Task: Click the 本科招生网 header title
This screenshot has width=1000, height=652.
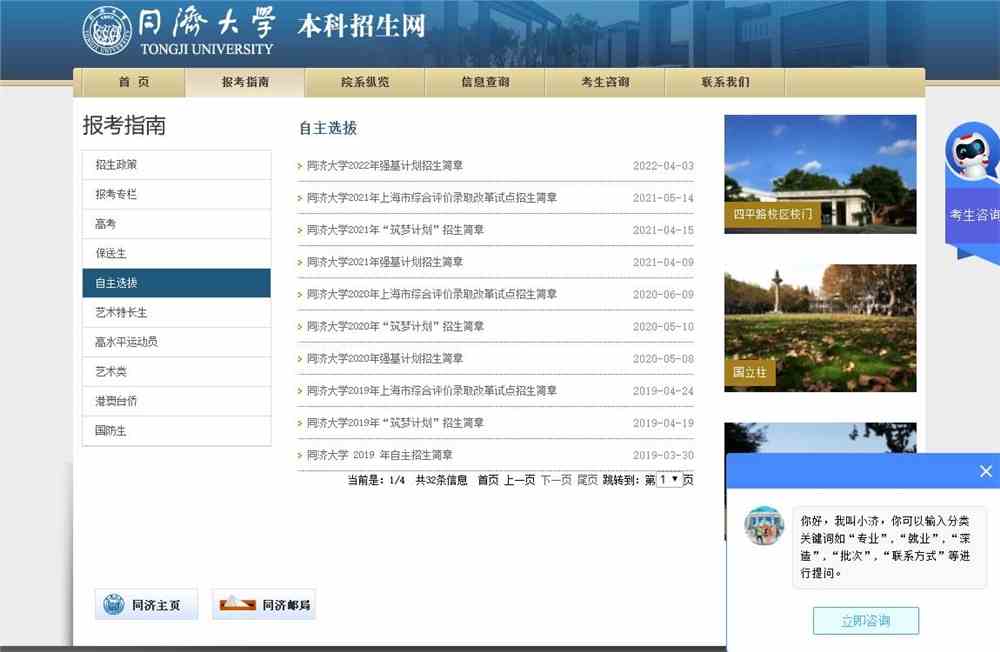Action: [361, 26]
